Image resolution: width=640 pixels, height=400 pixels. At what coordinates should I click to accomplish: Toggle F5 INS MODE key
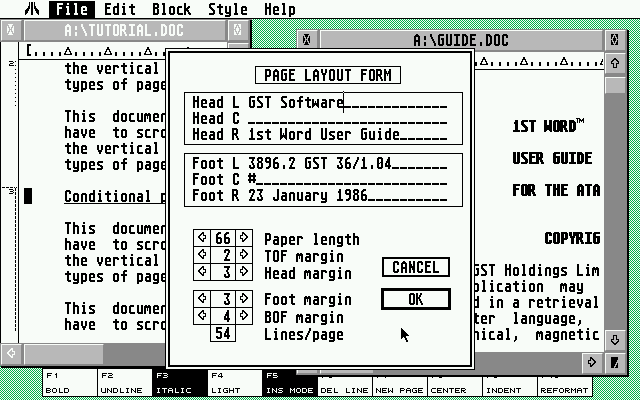290,382
